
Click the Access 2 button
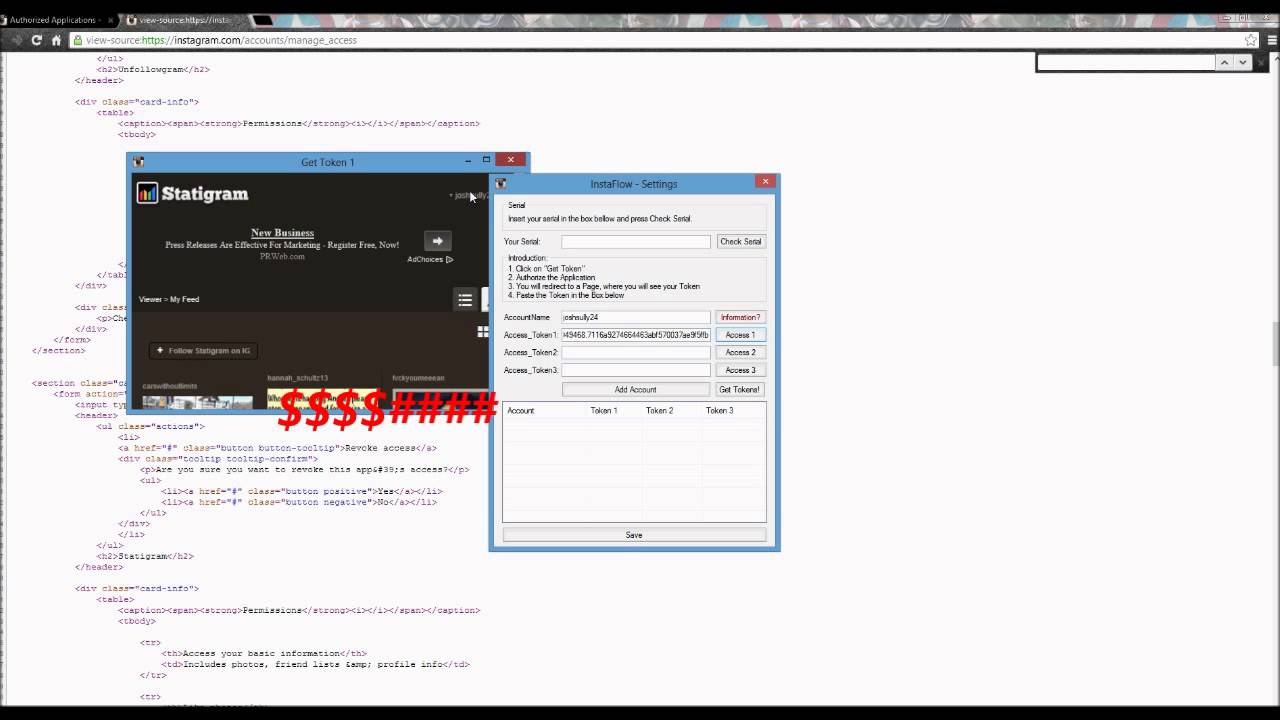click(x=741, y=352)
